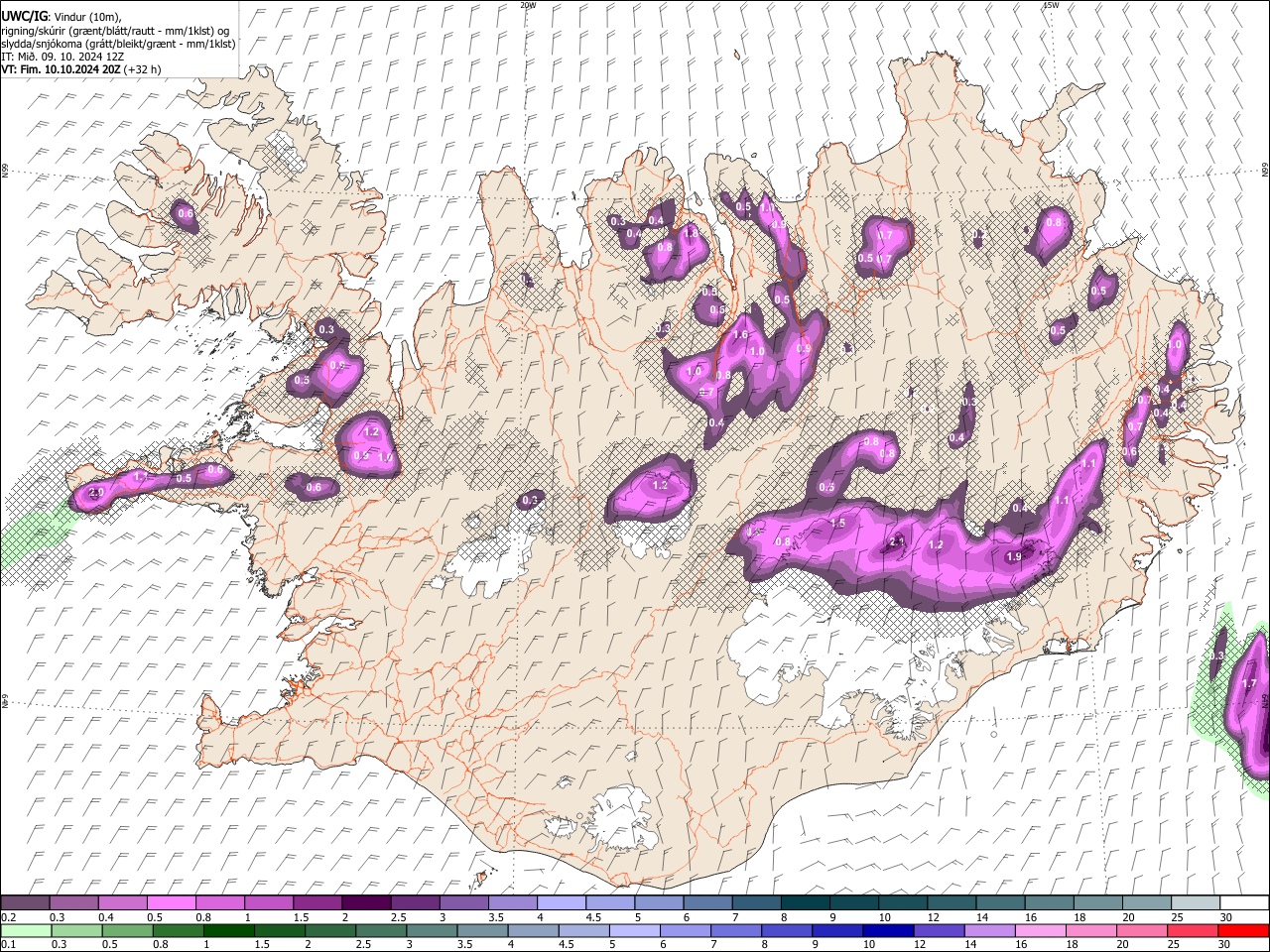Pick the light lavender 4 swatch, upper legend
Screen dimensions: 1270x952
561,902
